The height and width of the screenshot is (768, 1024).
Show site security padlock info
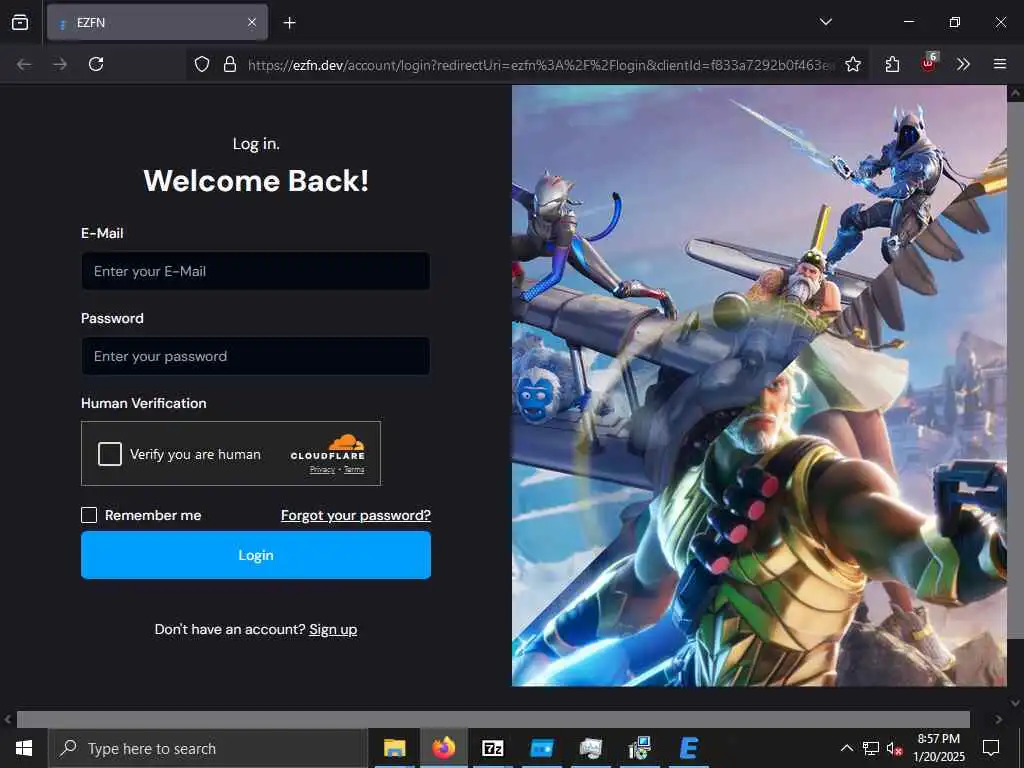tap(230, 64)
